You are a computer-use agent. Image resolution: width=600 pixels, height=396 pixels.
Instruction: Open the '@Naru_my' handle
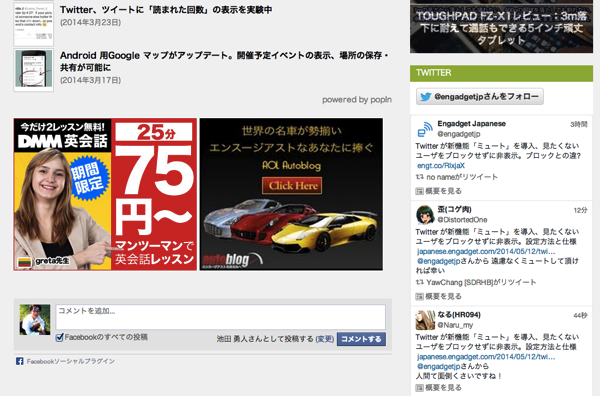455,325
